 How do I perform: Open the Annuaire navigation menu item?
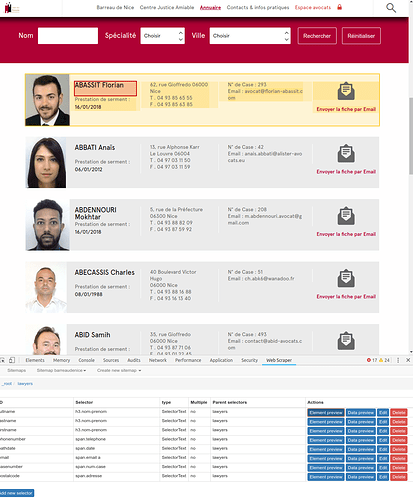[210, 7]
